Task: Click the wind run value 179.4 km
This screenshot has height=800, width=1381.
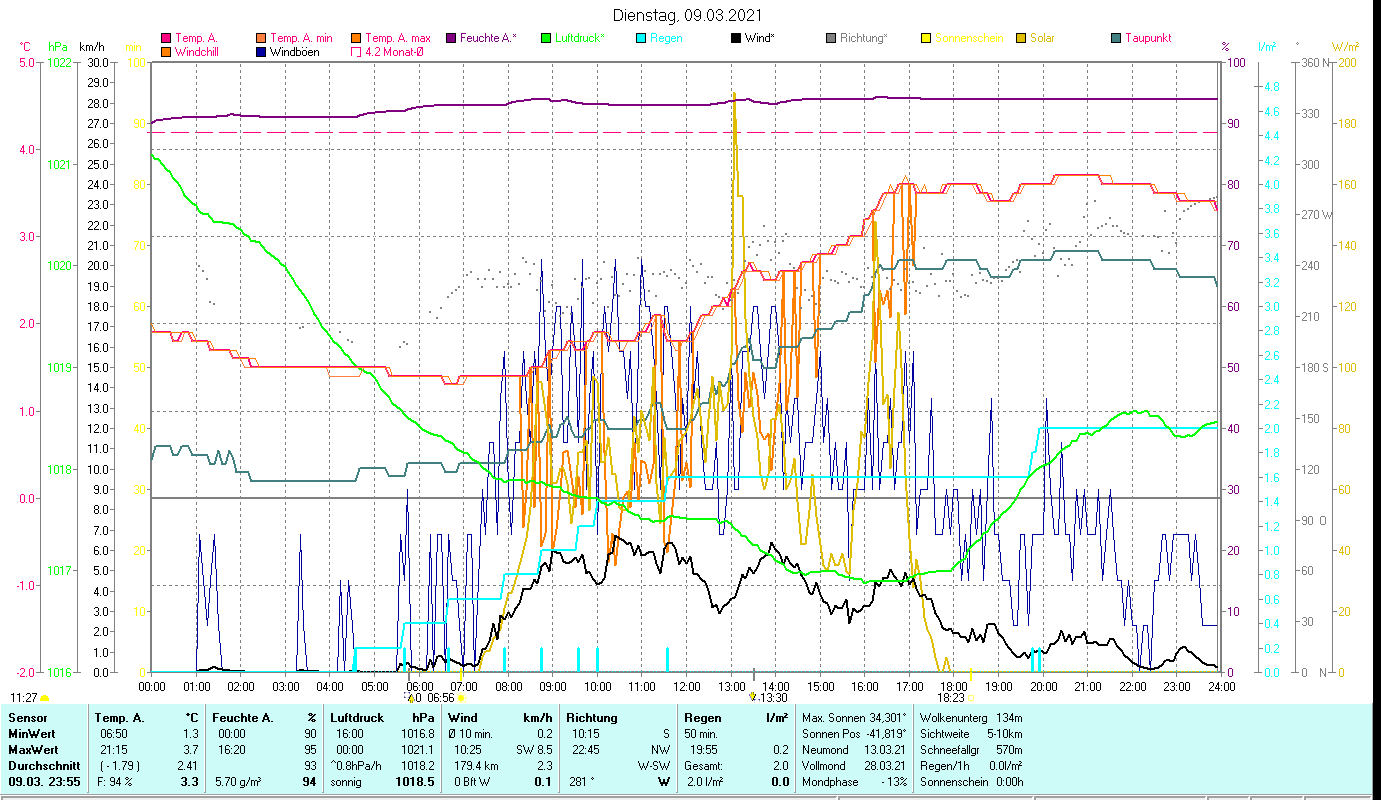Action: point(477,765)
